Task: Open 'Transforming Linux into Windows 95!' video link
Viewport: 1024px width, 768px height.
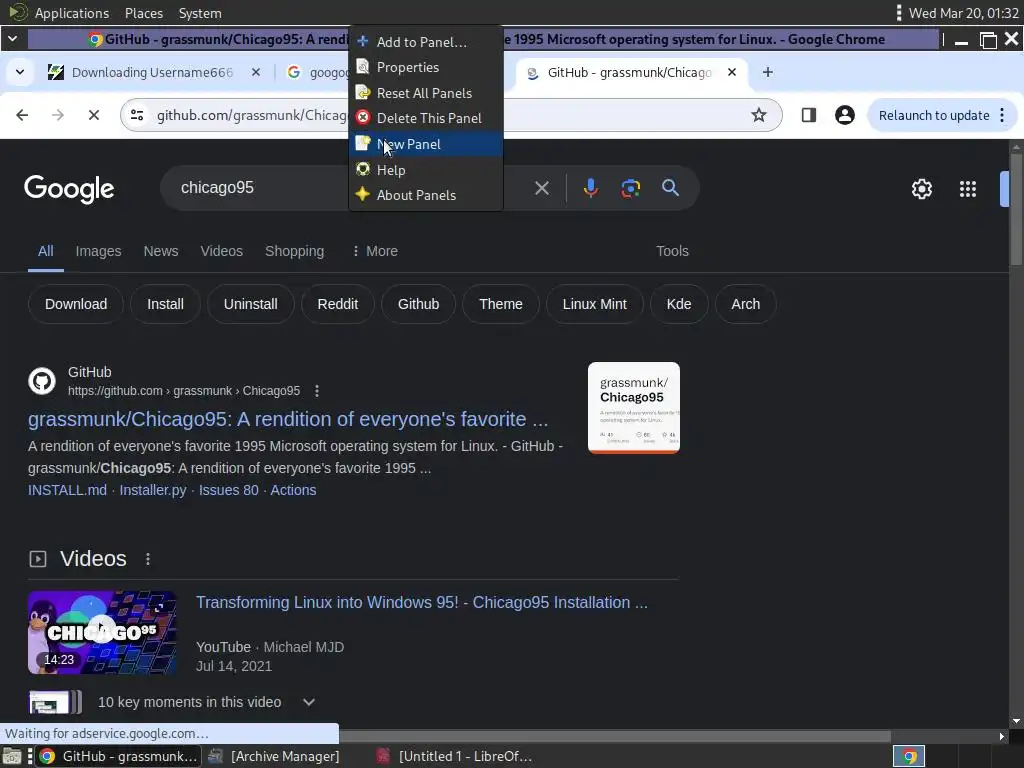Action: pyautogui.click(x=422, y=603)
